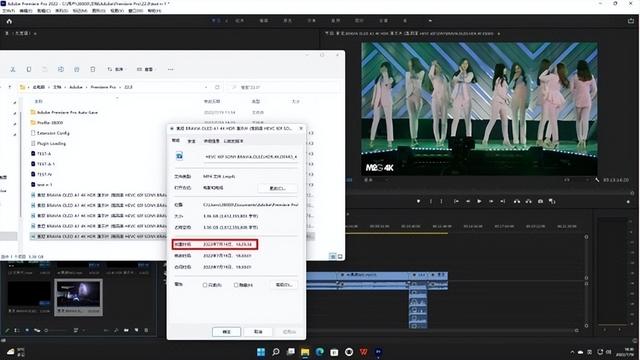Image resolution: width=640 pixels, height=360 pixels.
Task: Open Adobe Premiere Pro Auto-Save folder
Action: coord(67,112)
